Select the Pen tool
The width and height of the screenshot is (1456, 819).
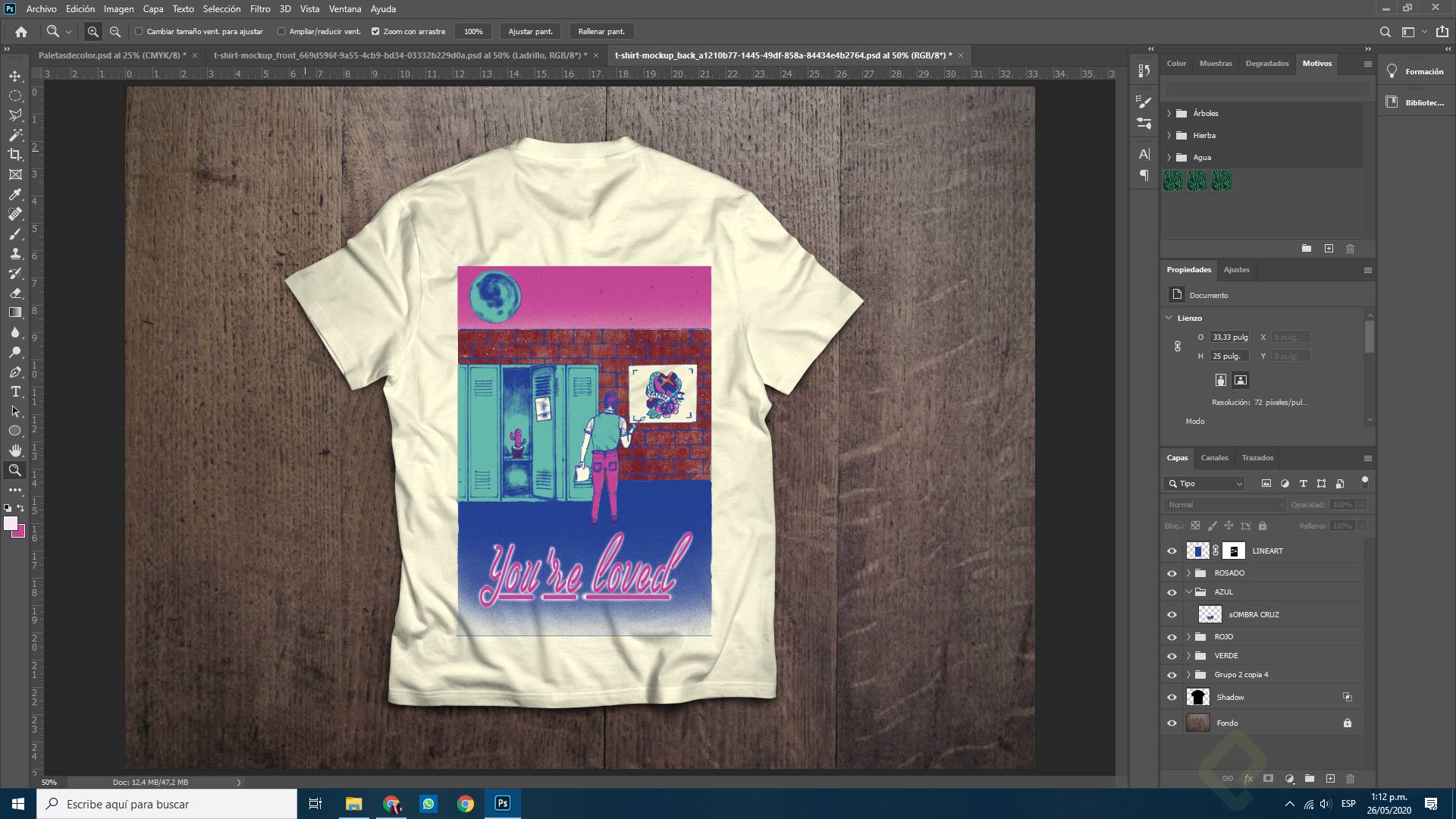[x=15, y=372]
